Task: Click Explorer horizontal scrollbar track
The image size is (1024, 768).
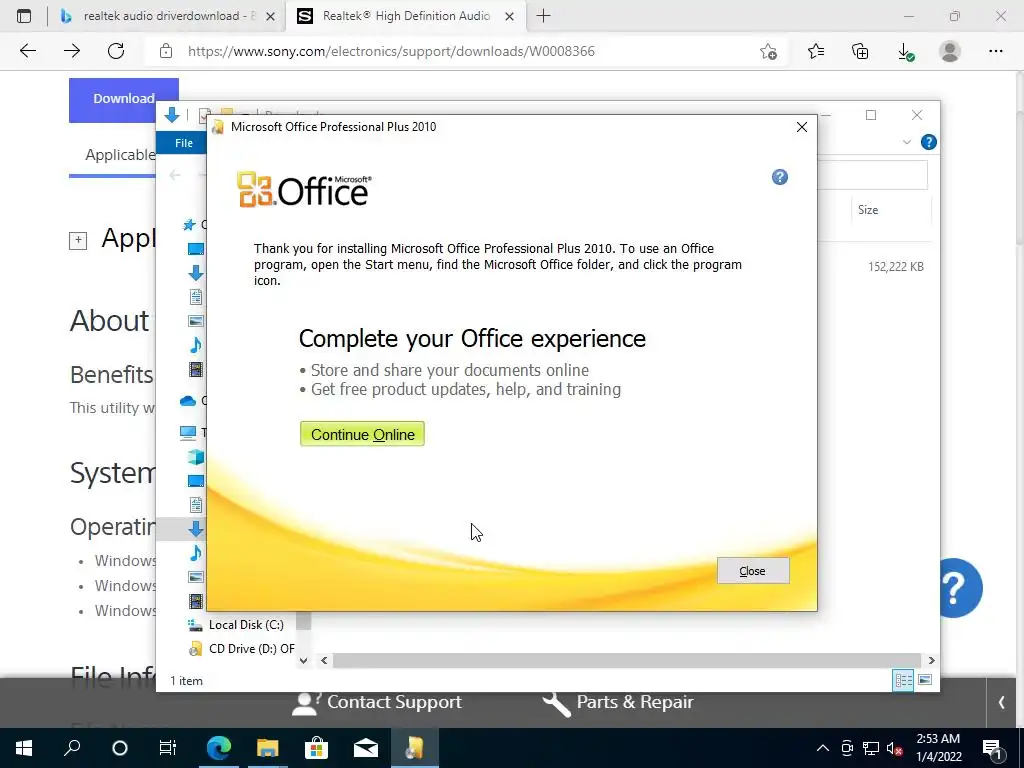Action: [x=627, y=660]
